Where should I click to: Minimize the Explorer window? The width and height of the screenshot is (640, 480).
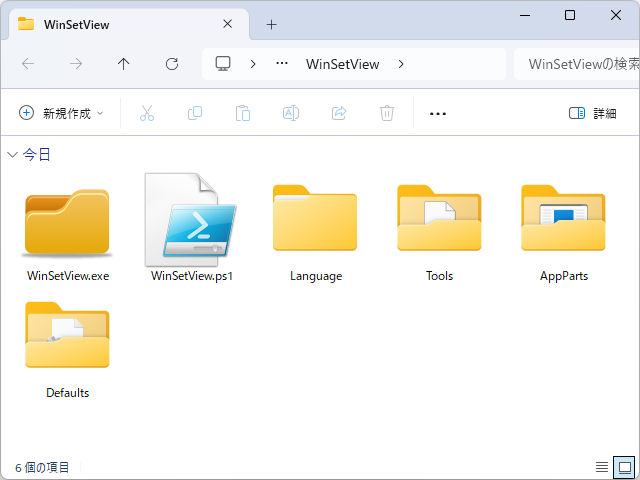click(525, 16)
